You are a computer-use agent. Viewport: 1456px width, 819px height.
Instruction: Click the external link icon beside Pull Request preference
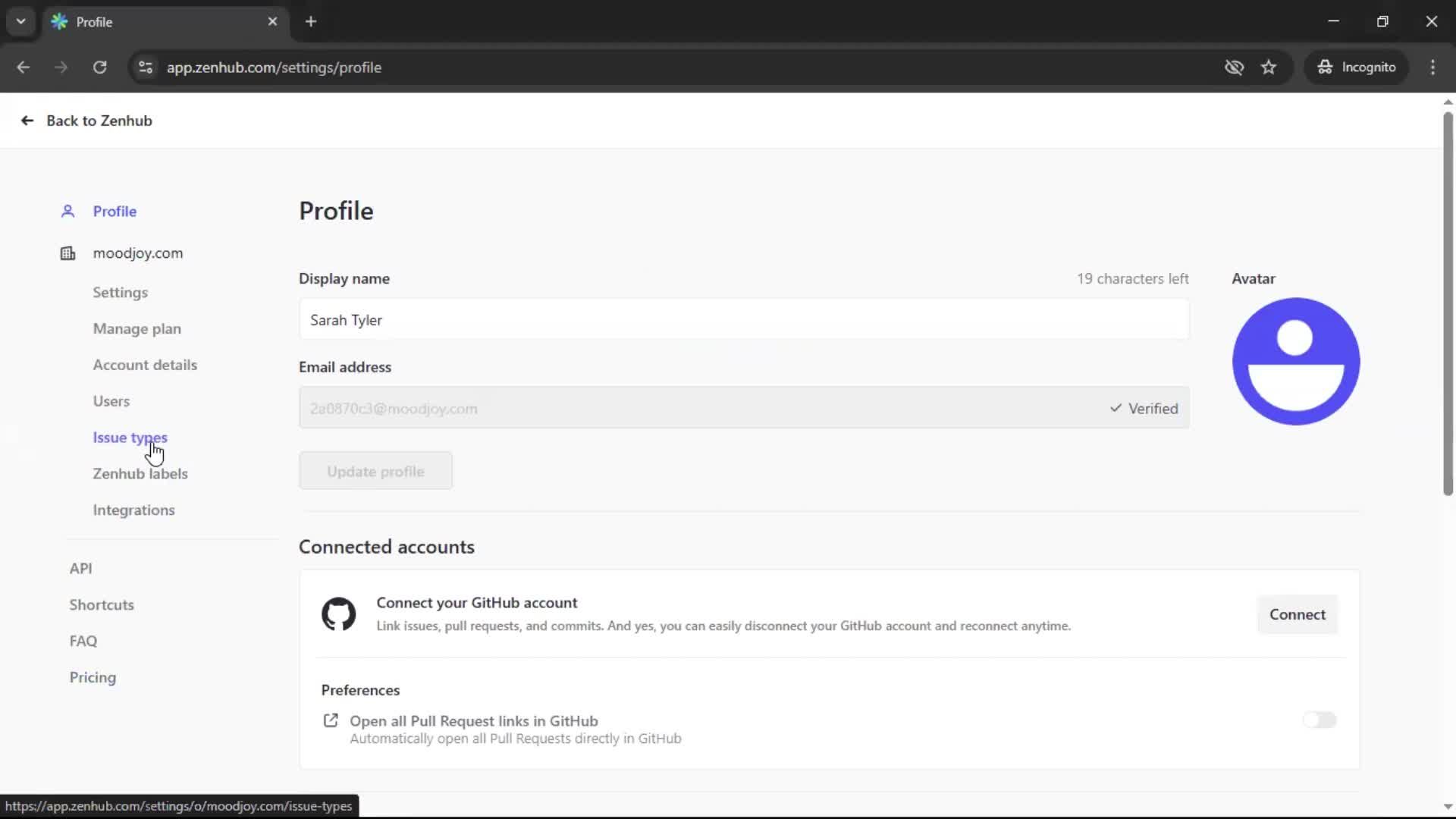click(331, 720)
